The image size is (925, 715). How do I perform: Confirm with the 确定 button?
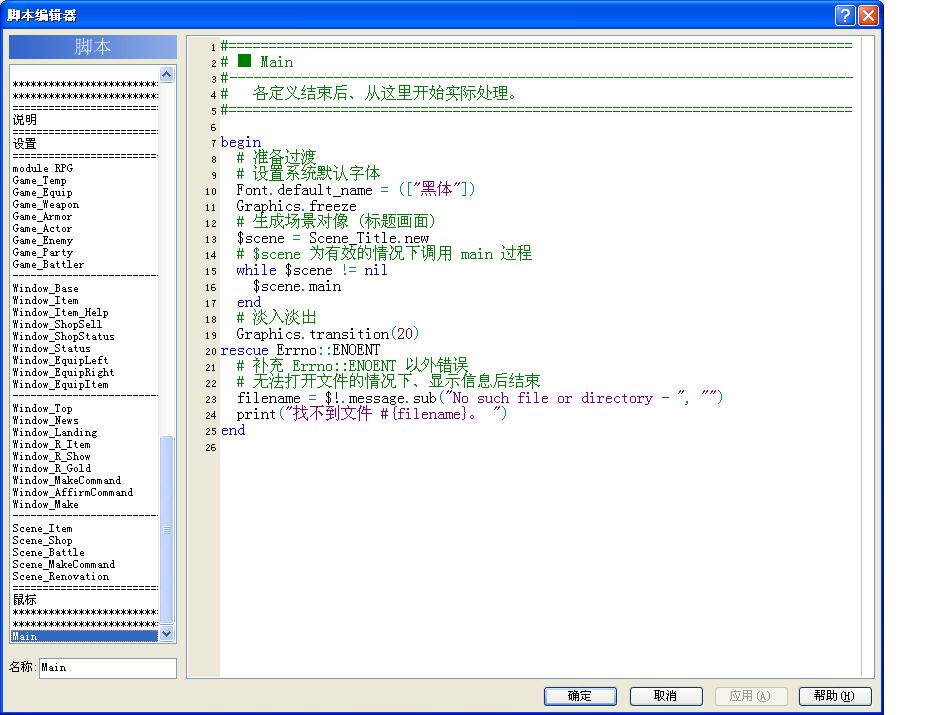(x=580, y=696)
